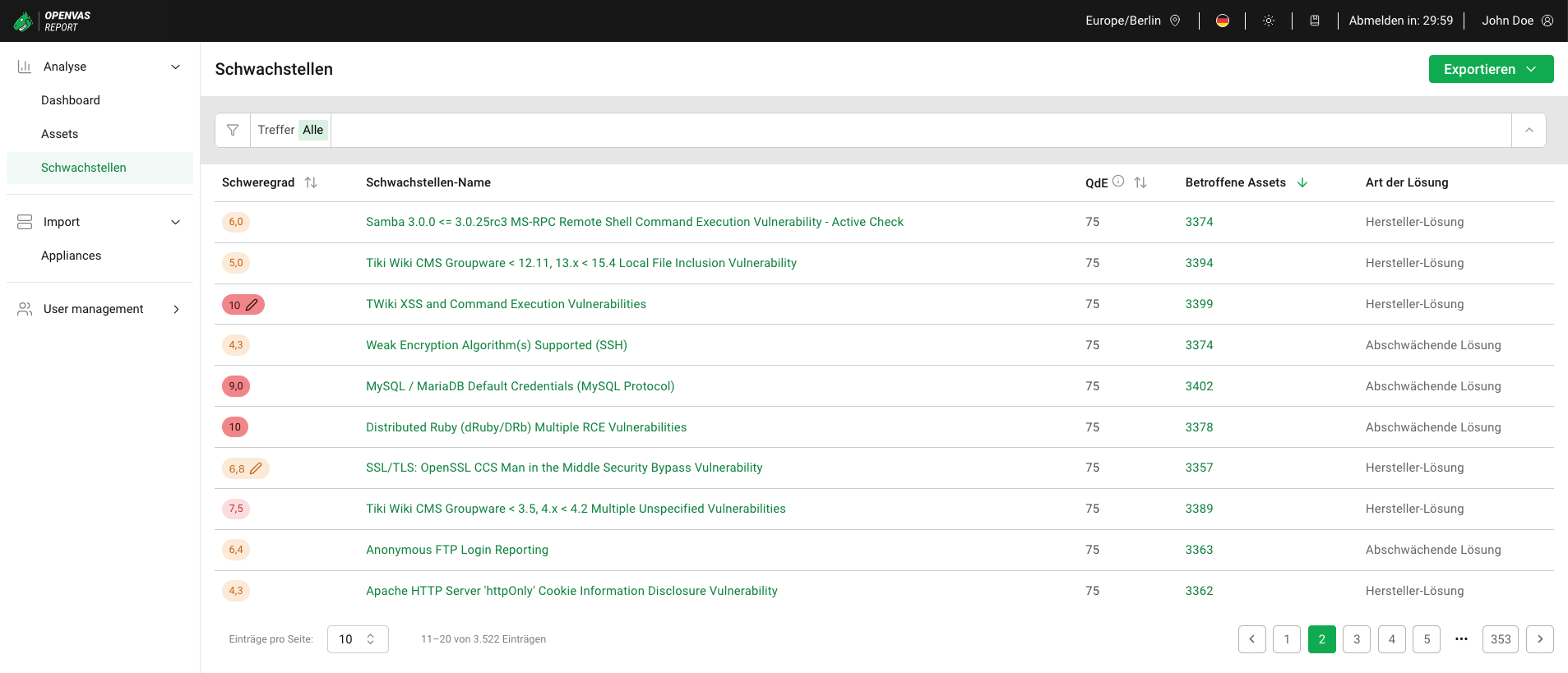The image size is (1568, 673).
Task: Click severity badge 7,5
Action: [x=236, y=509]
